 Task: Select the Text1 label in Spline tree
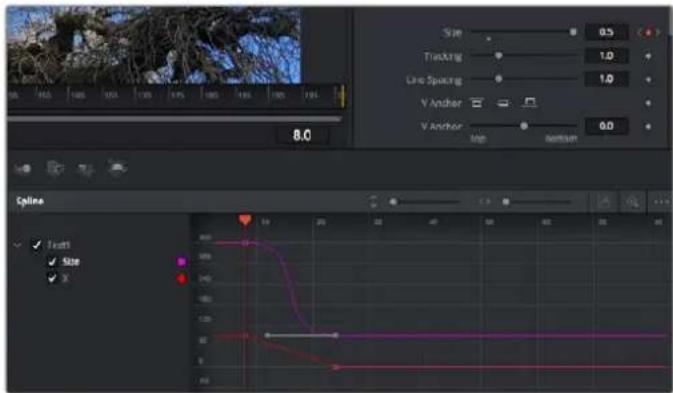pos(58,245)
